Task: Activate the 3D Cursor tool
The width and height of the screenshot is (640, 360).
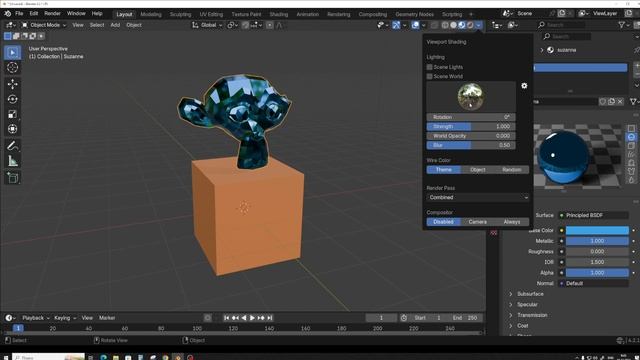Action: pos(13,68)
